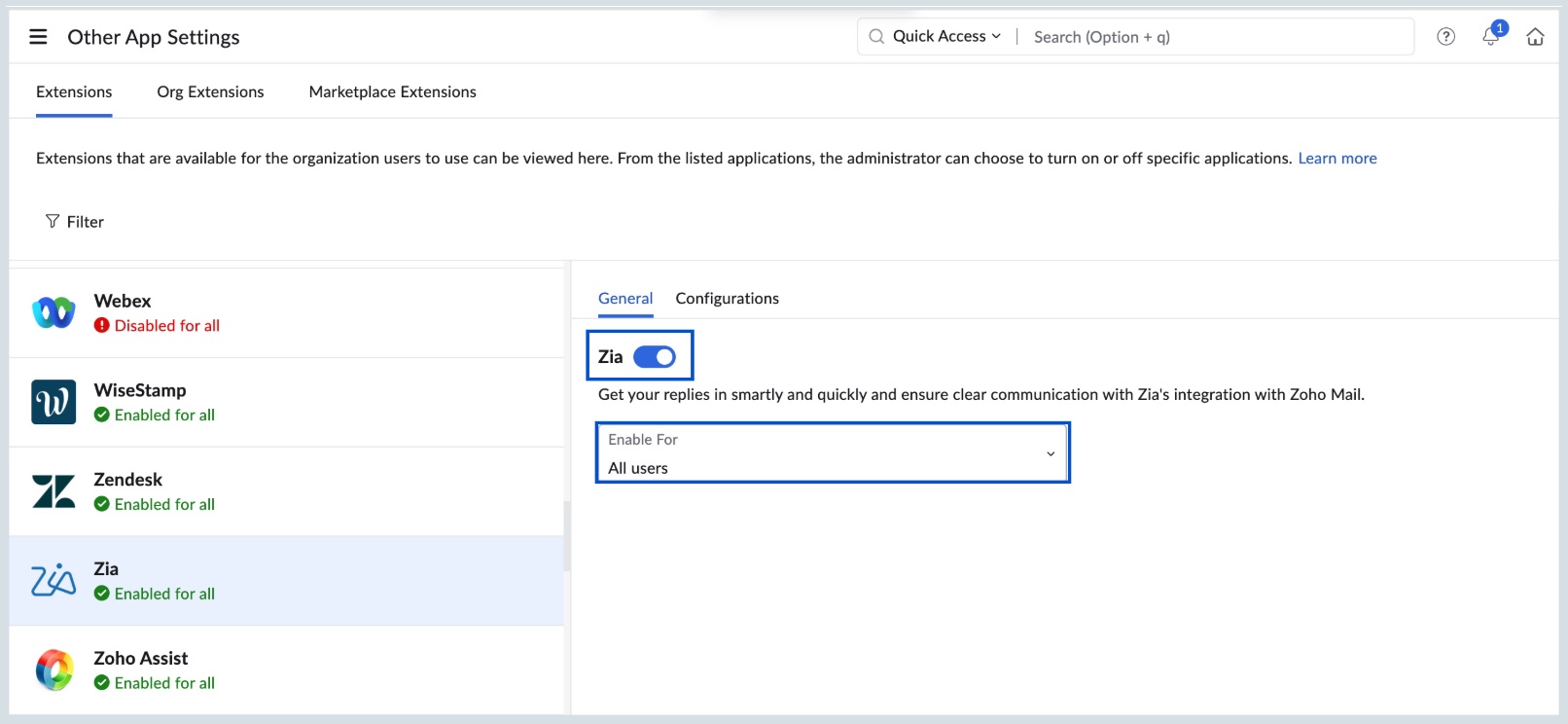
Task: Click the help question mark icon
Action: pos(1445,37)
